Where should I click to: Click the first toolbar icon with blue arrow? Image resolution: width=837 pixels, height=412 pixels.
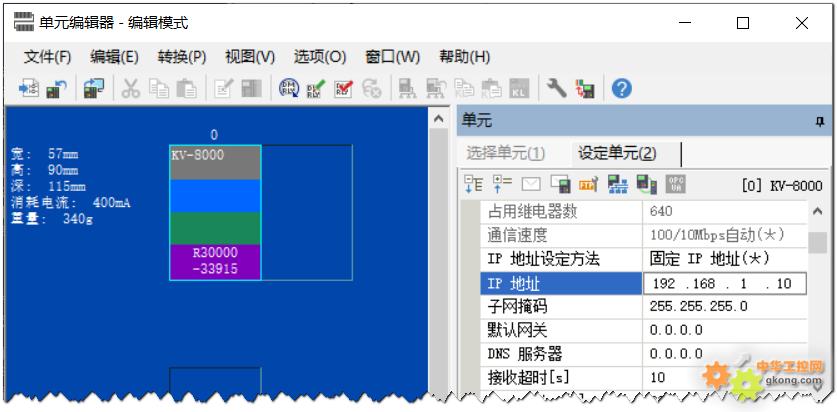(x=29, y=89)
